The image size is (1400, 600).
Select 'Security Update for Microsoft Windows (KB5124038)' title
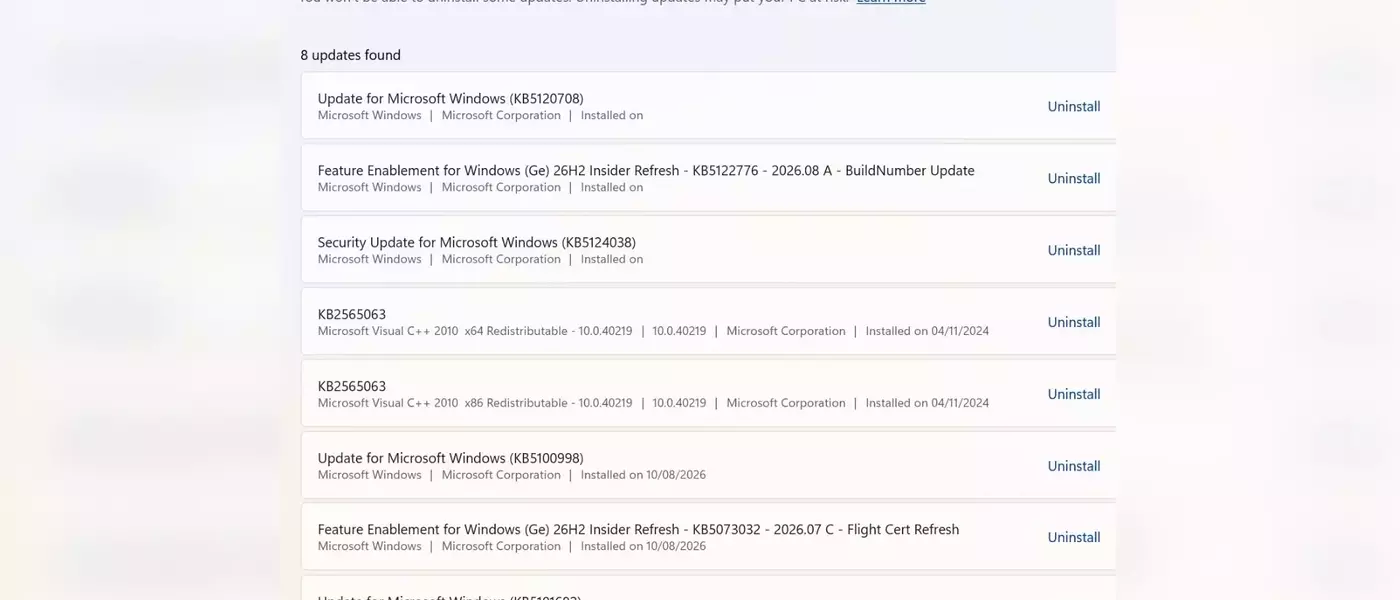pos(476,242)
